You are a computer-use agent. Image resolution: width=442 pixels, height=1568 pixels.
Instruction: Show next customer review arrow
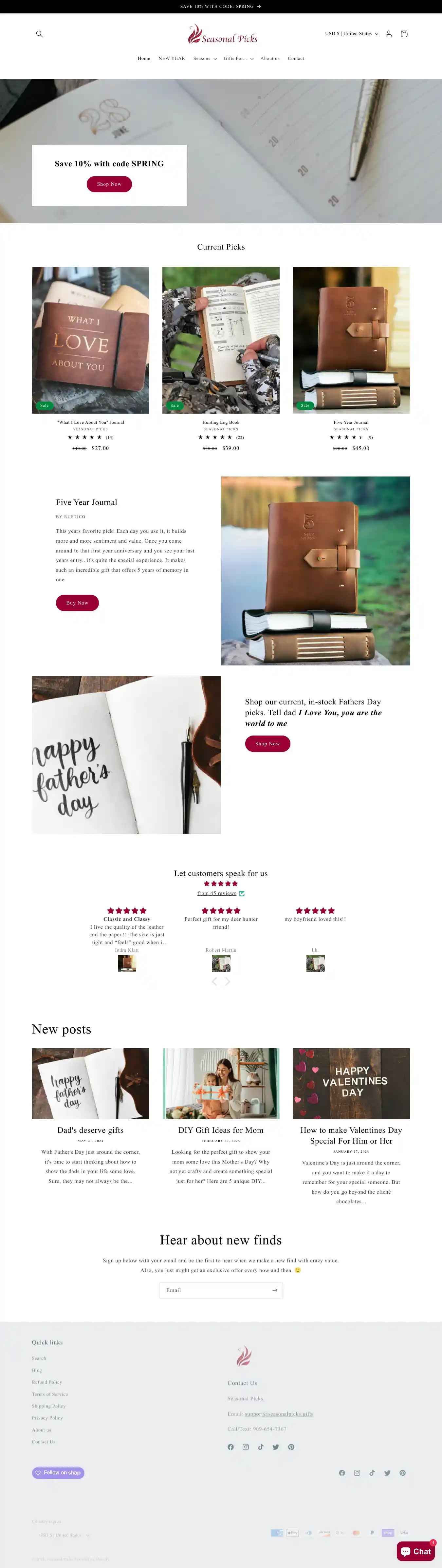click(228, 981)
